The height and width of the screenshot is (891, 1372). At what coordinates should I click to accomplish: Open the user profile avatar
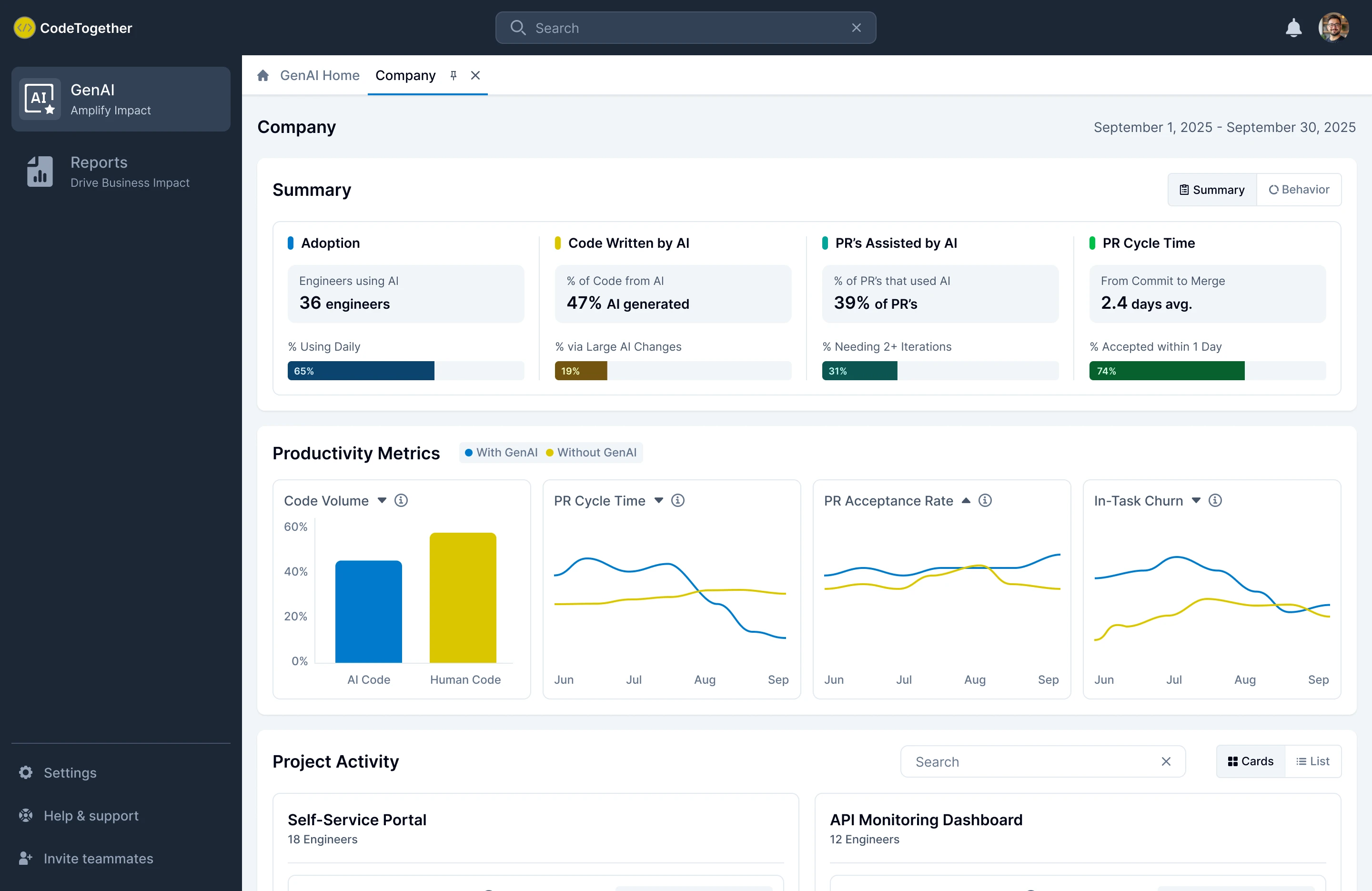coord(1333,28)
